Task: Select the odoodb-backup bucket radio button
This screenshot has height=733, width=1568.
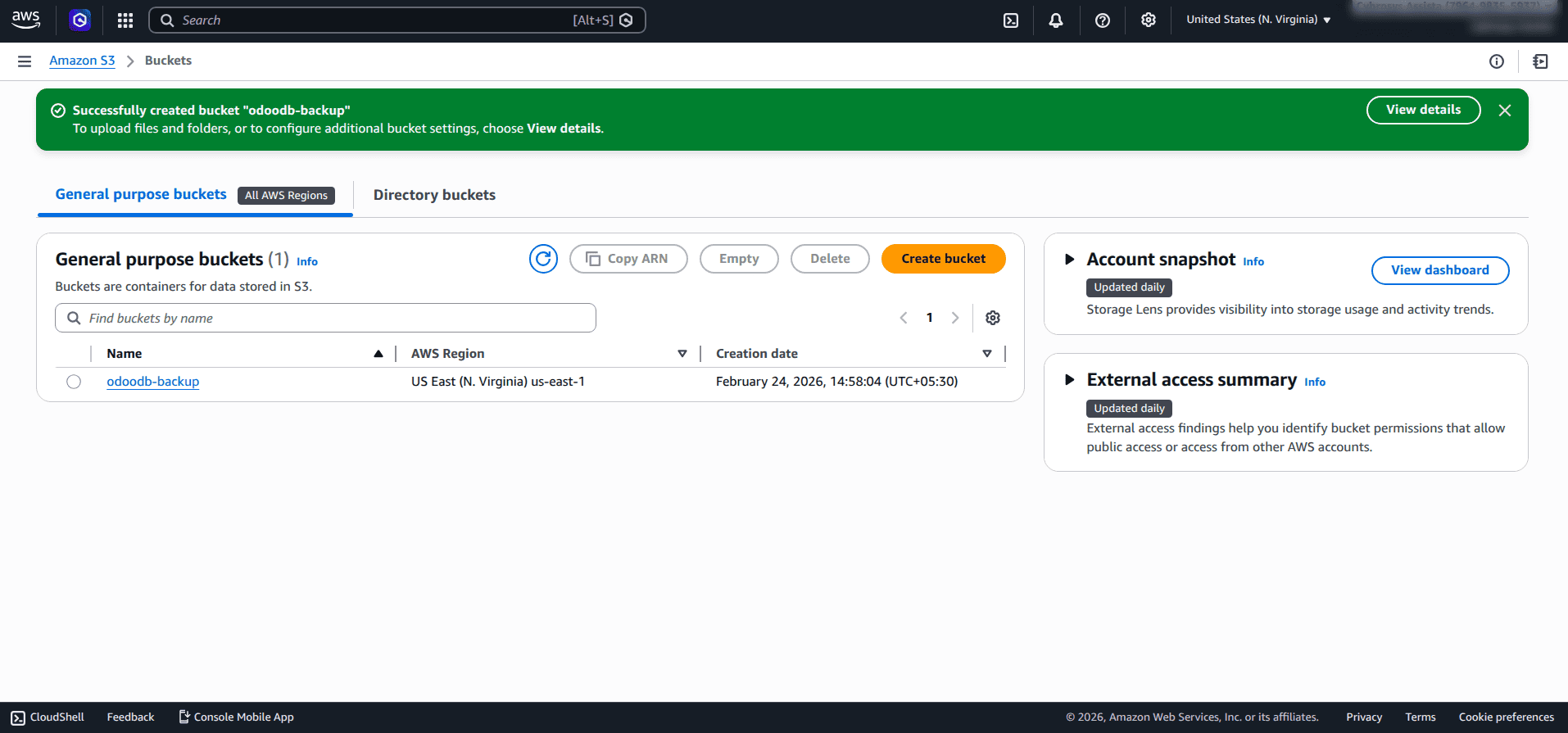Action: point(74,382)
